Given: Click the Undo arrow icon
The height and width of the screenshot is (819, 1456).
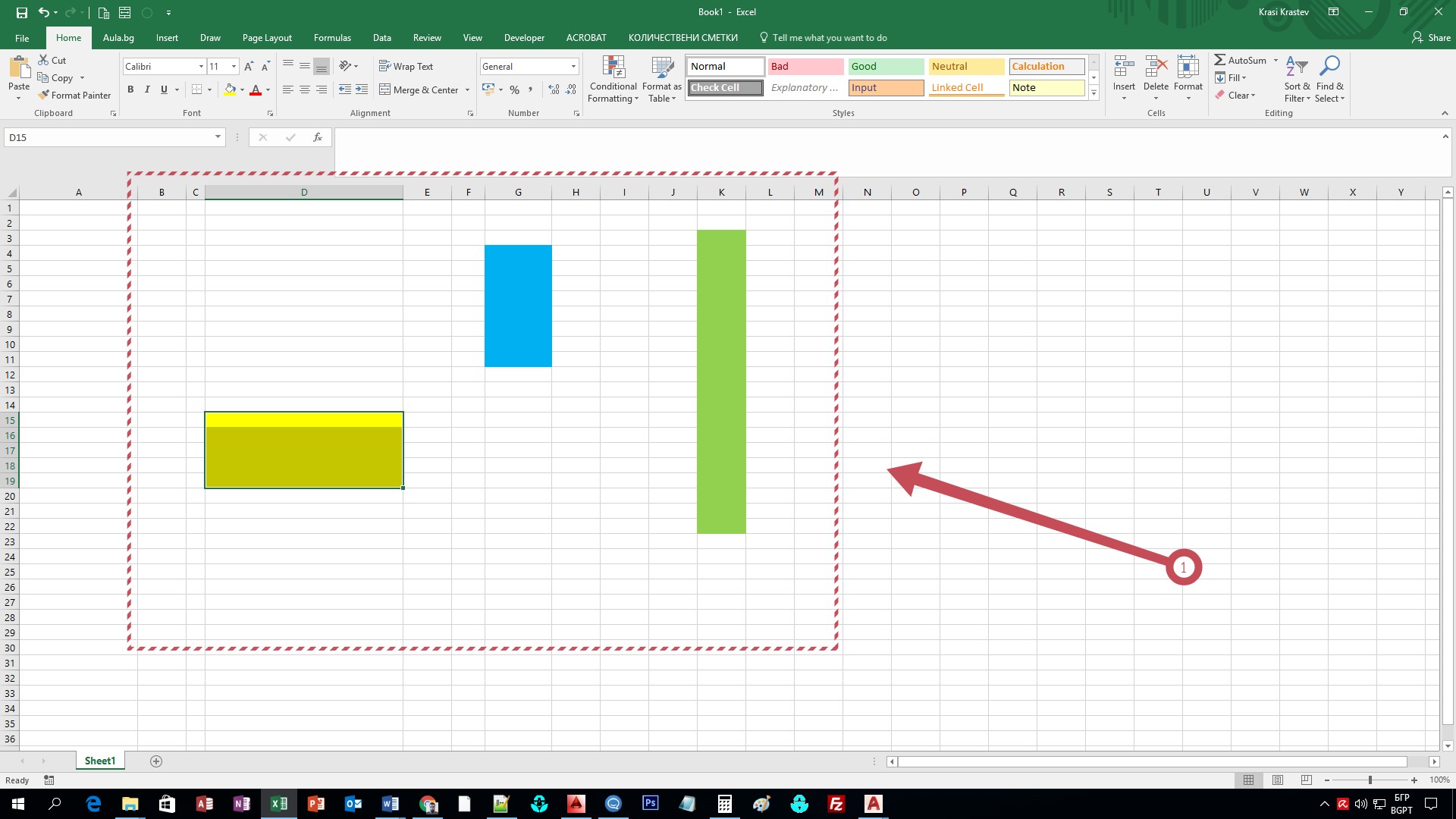Looking at the screenshot, I should point(43,12).
